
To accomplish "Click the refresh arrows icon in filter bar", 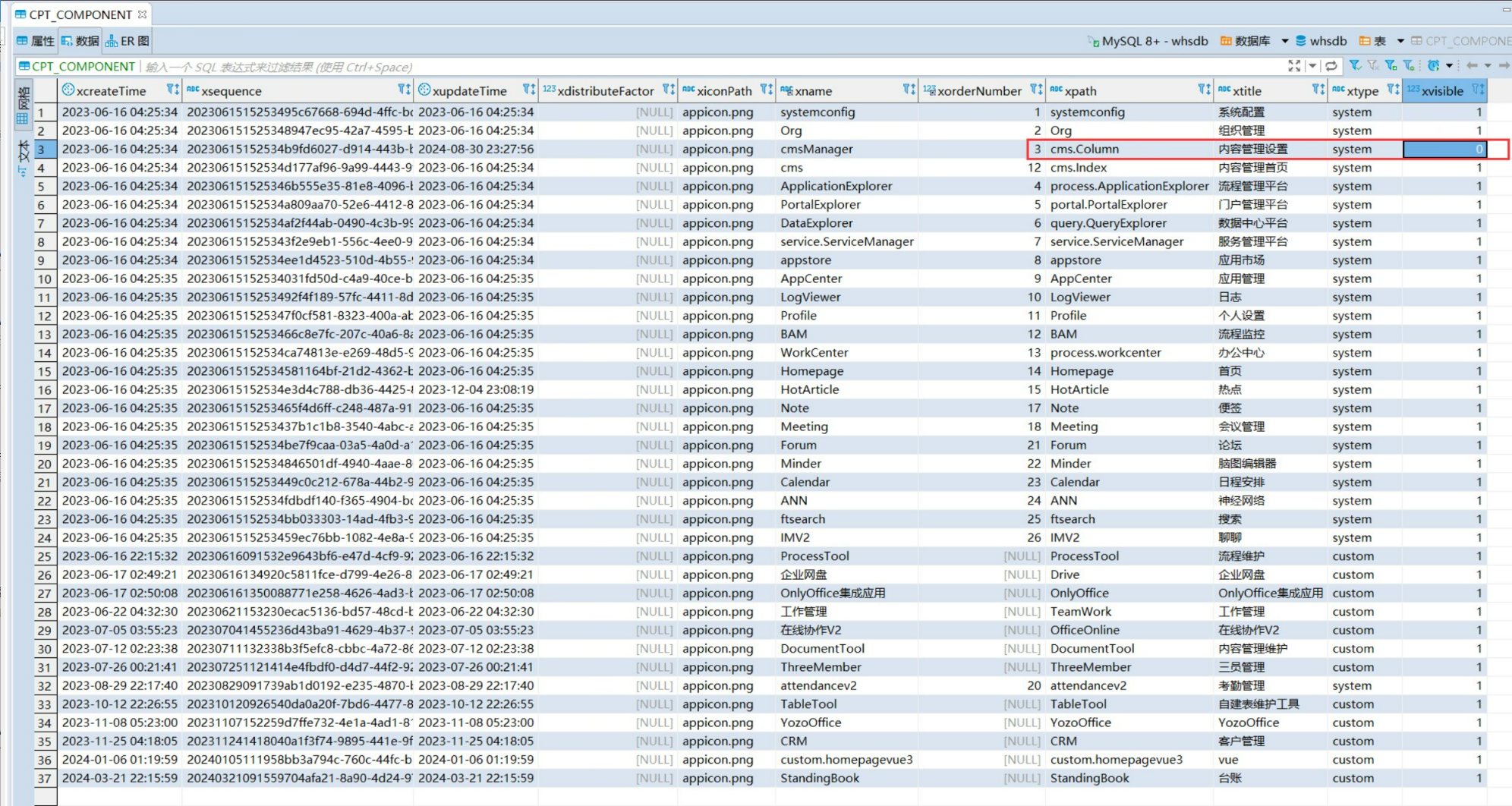I will [x=1331, y=66].
